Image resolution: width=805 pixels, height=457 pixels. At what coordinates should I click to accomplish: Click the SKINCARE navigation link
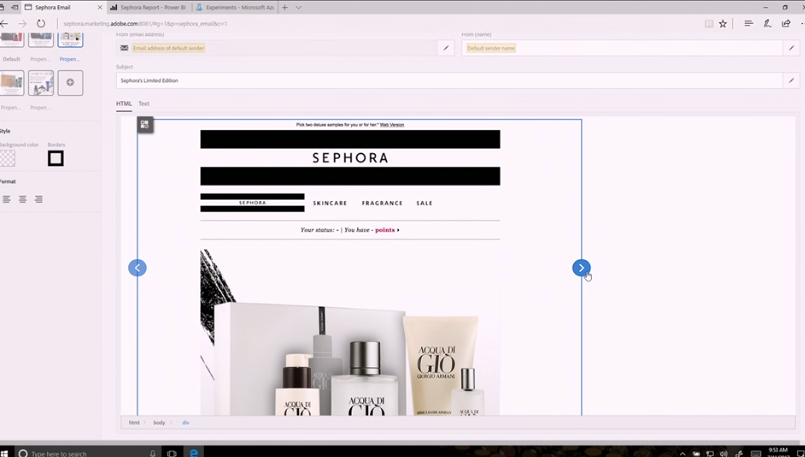[330, 203]
